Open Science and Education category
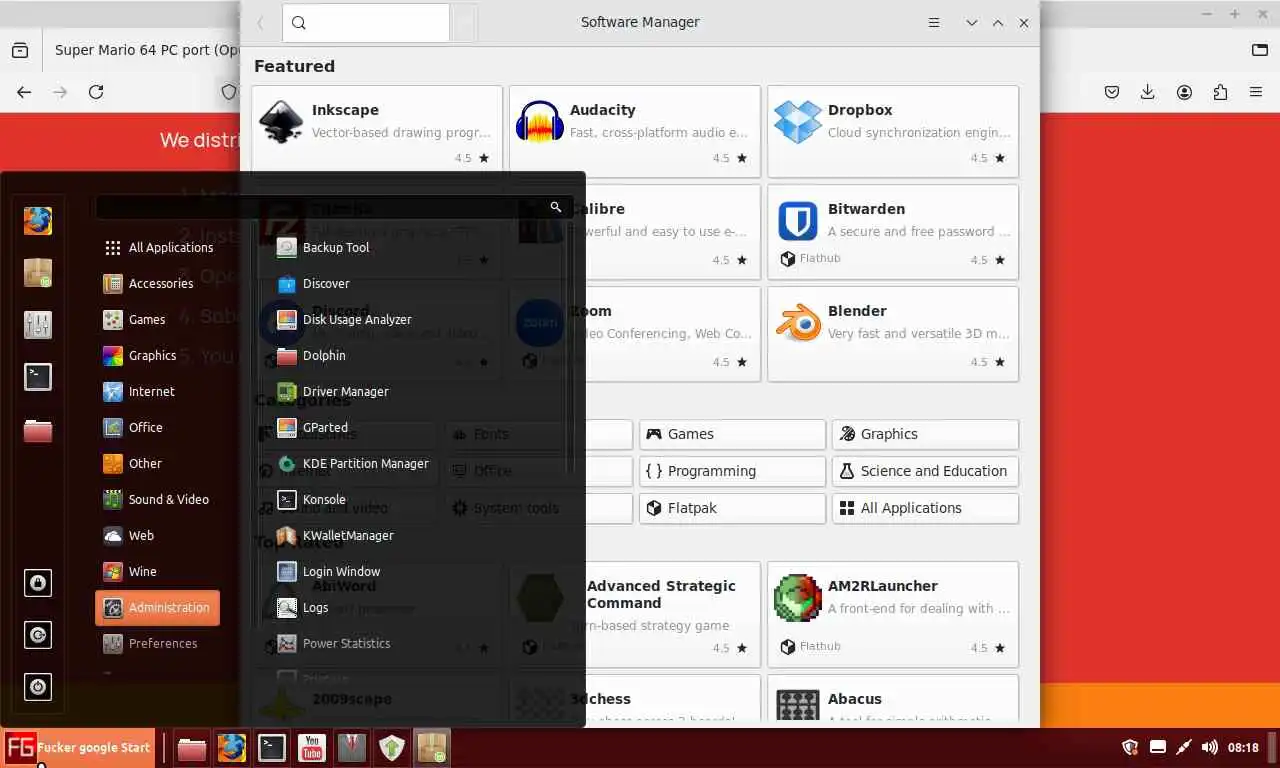Viewport: 1280px width, 768px height. pos(925,471)
